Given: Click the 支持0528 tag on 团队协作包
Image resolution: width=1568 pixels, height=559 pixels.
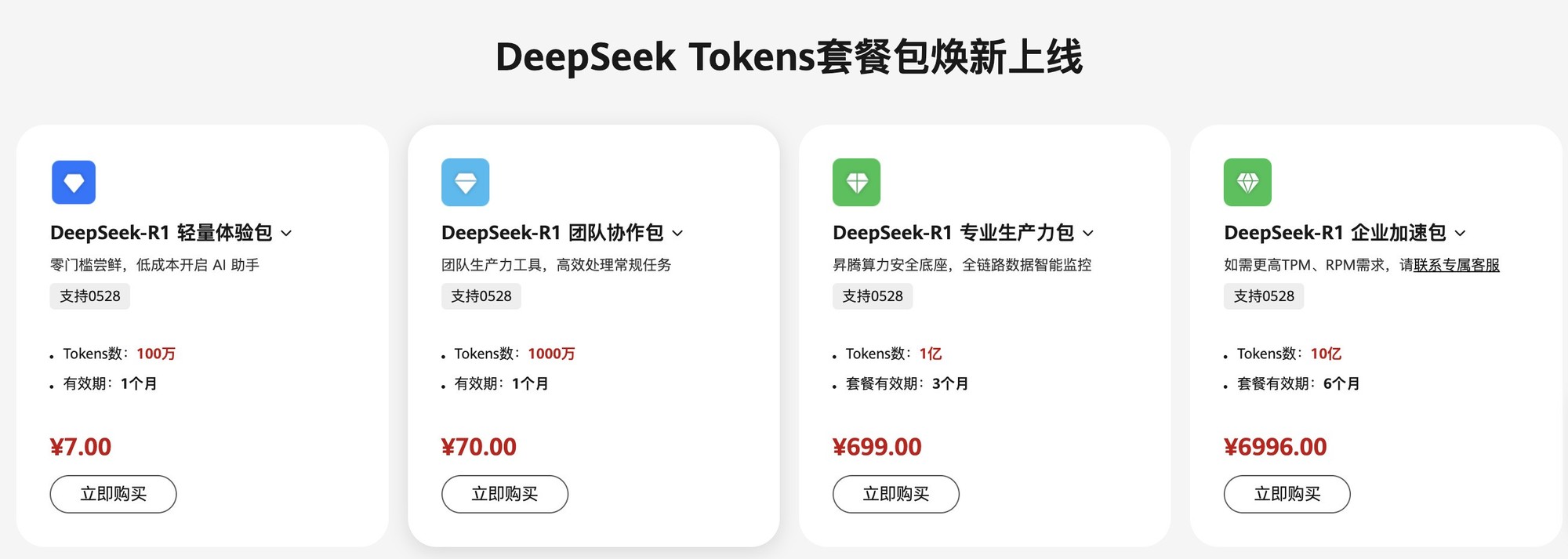Looking at the screenshot, I should tap(481, 296).
